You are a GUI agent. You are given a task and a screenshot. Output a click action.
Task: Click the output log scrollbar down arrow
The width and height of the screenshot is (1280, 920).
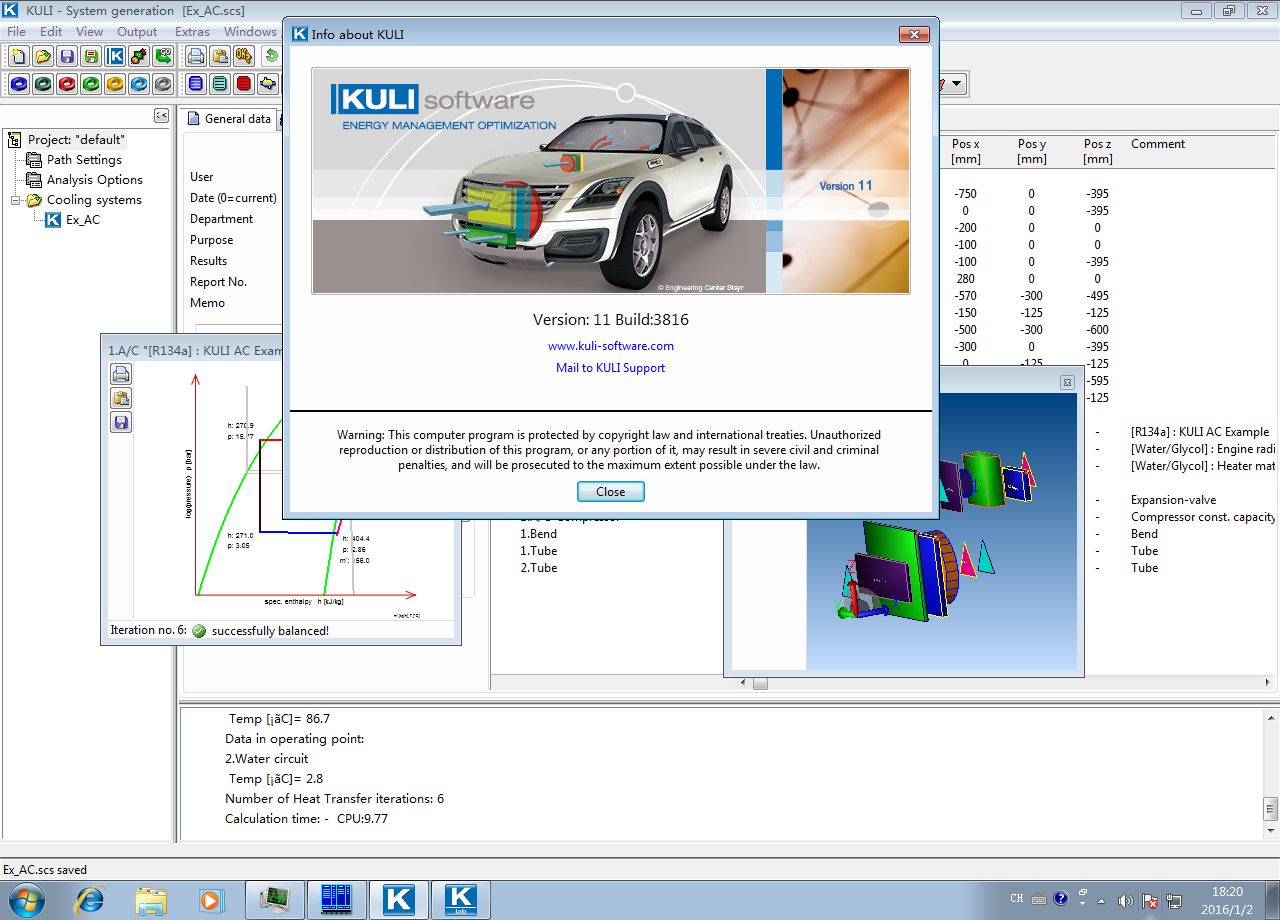point(1271,832)
